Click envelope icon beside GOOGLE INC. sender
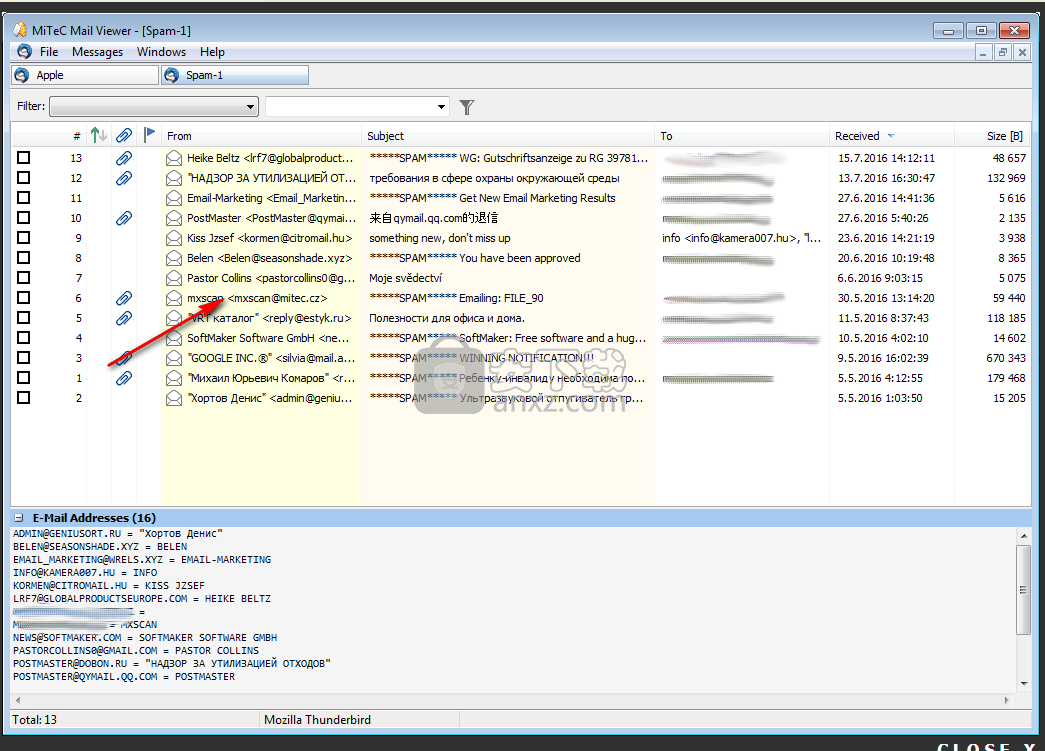Screen dimensions: 1045x751 174,358
